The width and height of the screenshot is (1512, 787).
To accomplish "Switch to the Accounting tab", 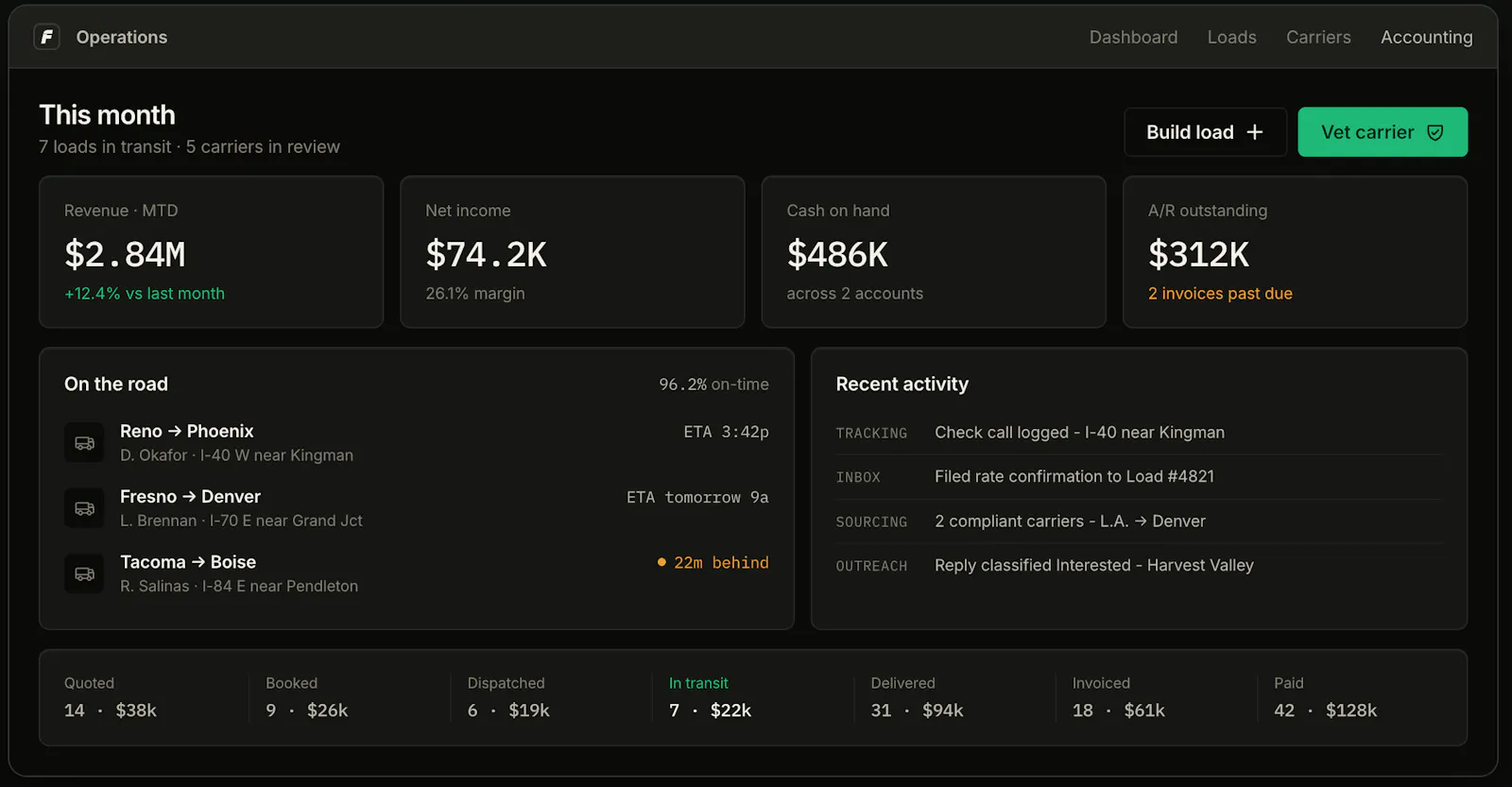I will coord(1426,37).
